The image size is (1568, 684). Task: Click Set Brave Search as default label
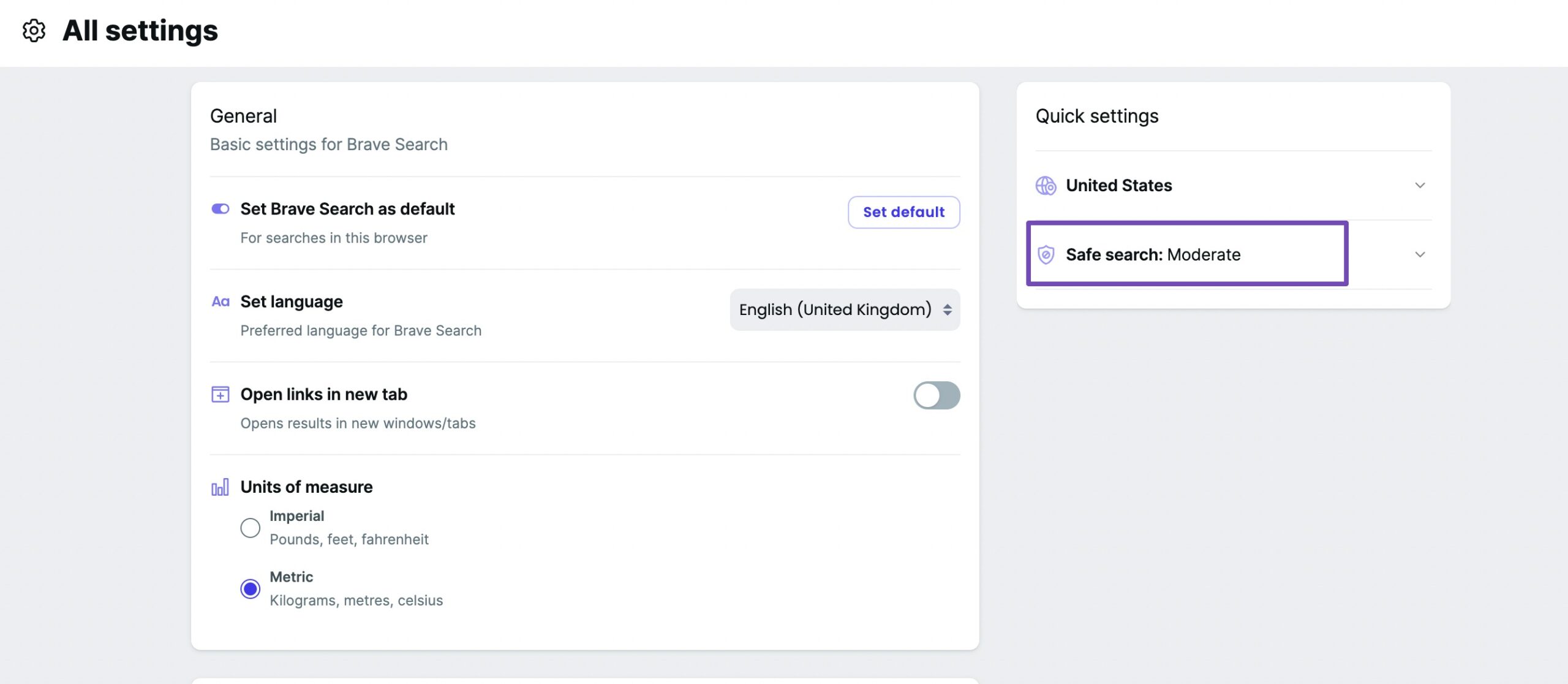(x=347, y=209)
